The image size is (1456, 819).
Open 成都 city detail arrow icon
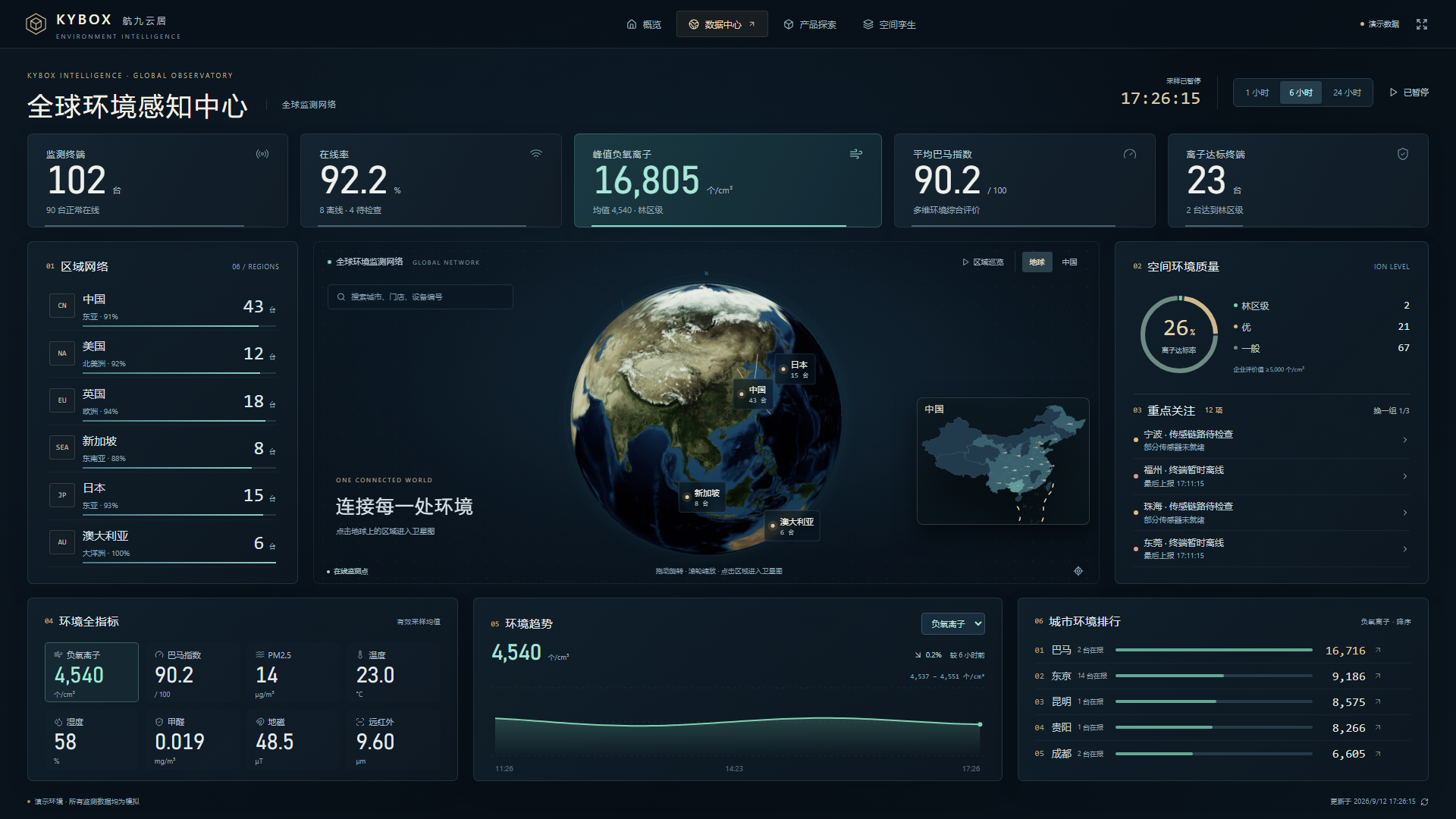tap(1378, 754)
